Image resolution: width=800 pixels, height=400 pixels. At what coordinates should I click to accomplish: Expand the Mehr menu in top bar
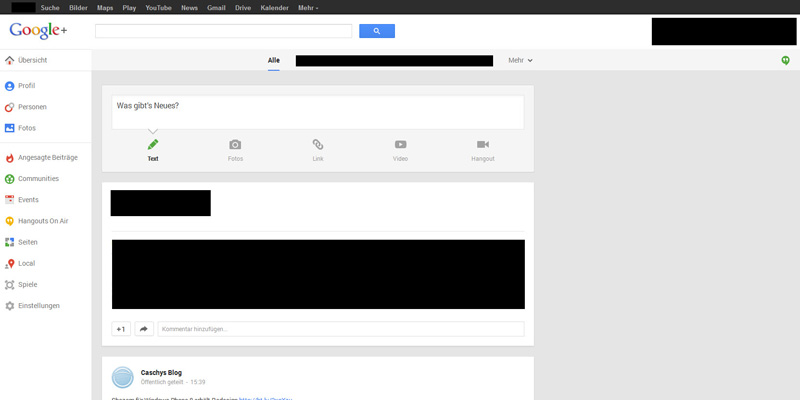(308, 8)
